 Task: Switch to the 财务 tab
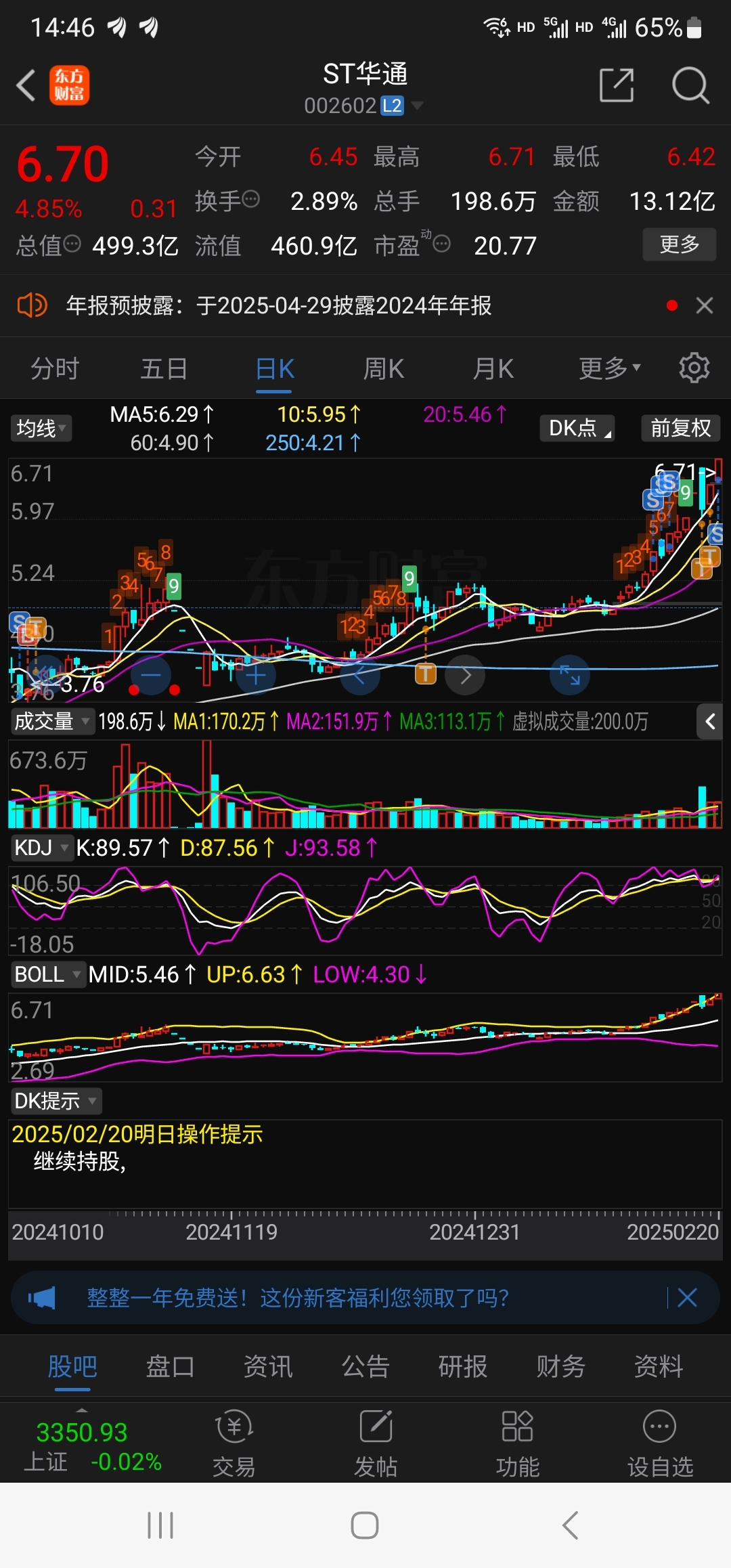560,1367
